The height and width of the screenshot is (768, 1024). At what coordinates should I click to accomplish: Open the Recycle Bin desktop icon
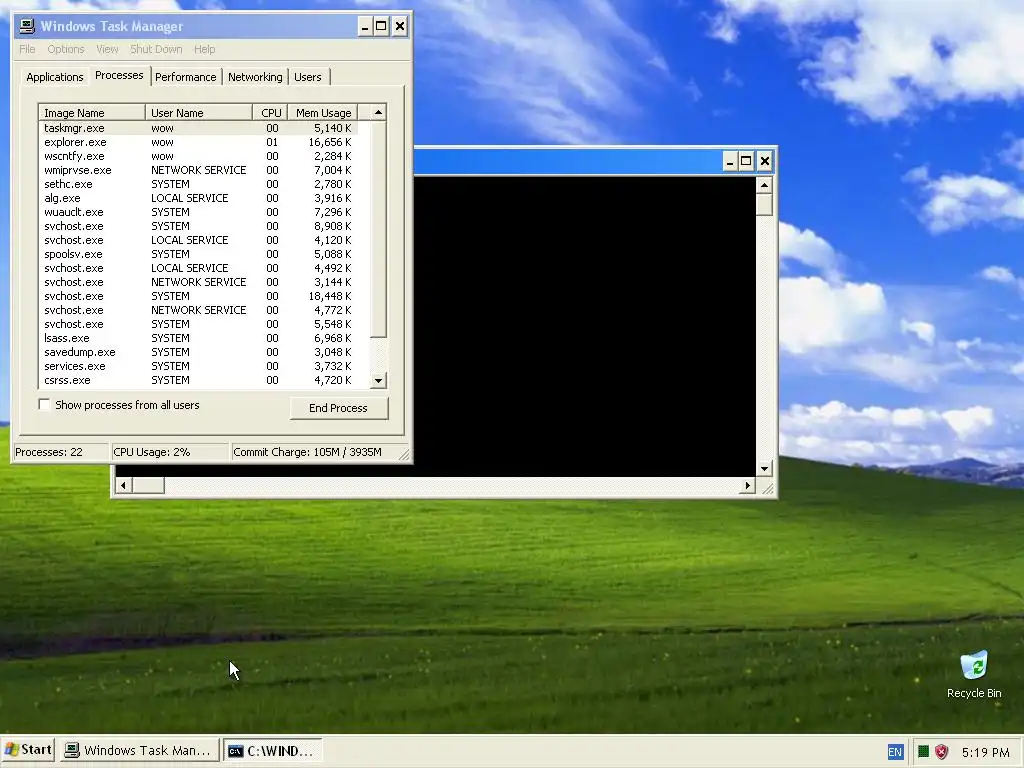point(974,674)
